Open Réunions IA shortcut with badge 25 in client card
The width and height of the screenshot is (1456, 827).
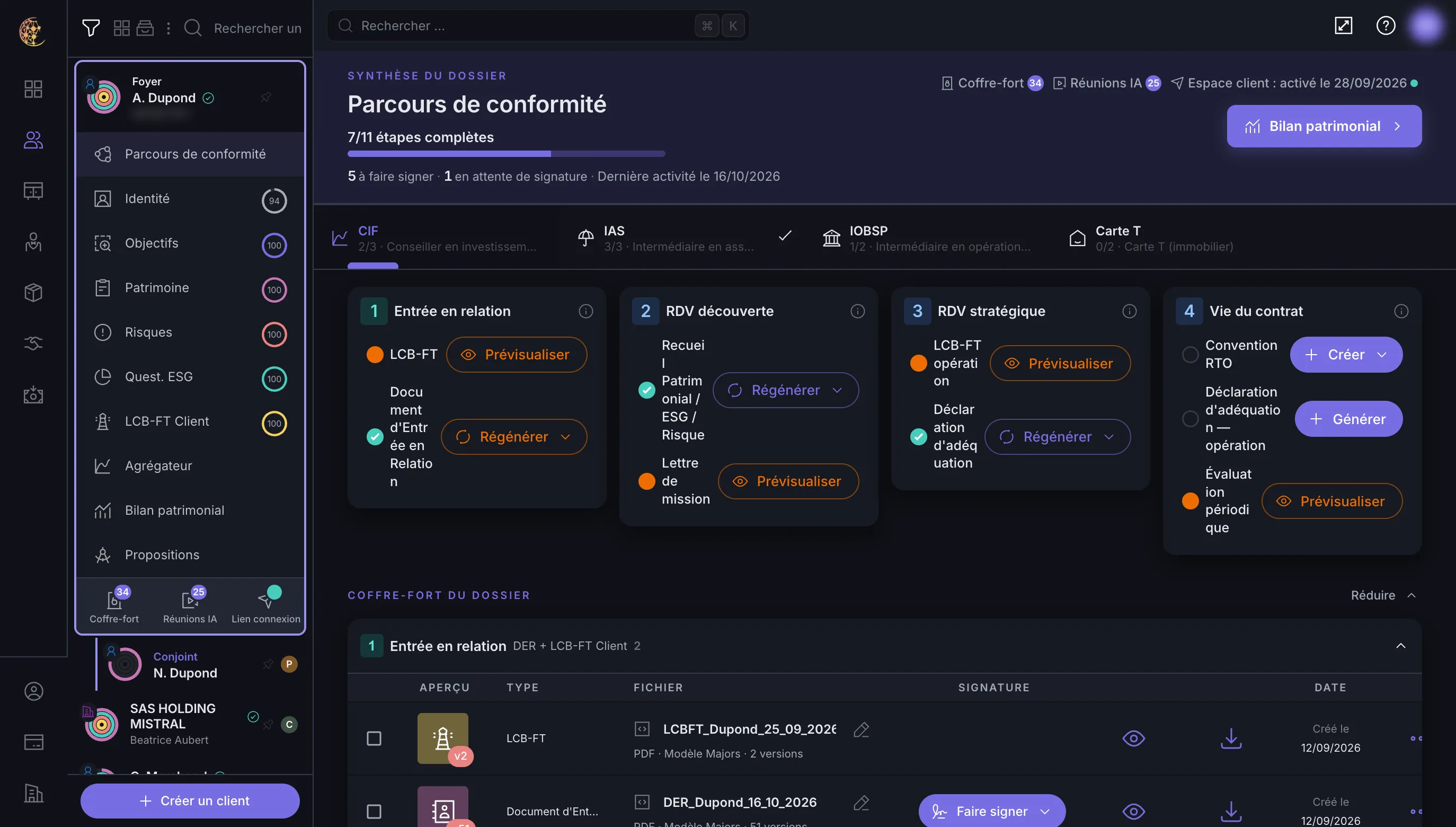click(x=190, y=605)
